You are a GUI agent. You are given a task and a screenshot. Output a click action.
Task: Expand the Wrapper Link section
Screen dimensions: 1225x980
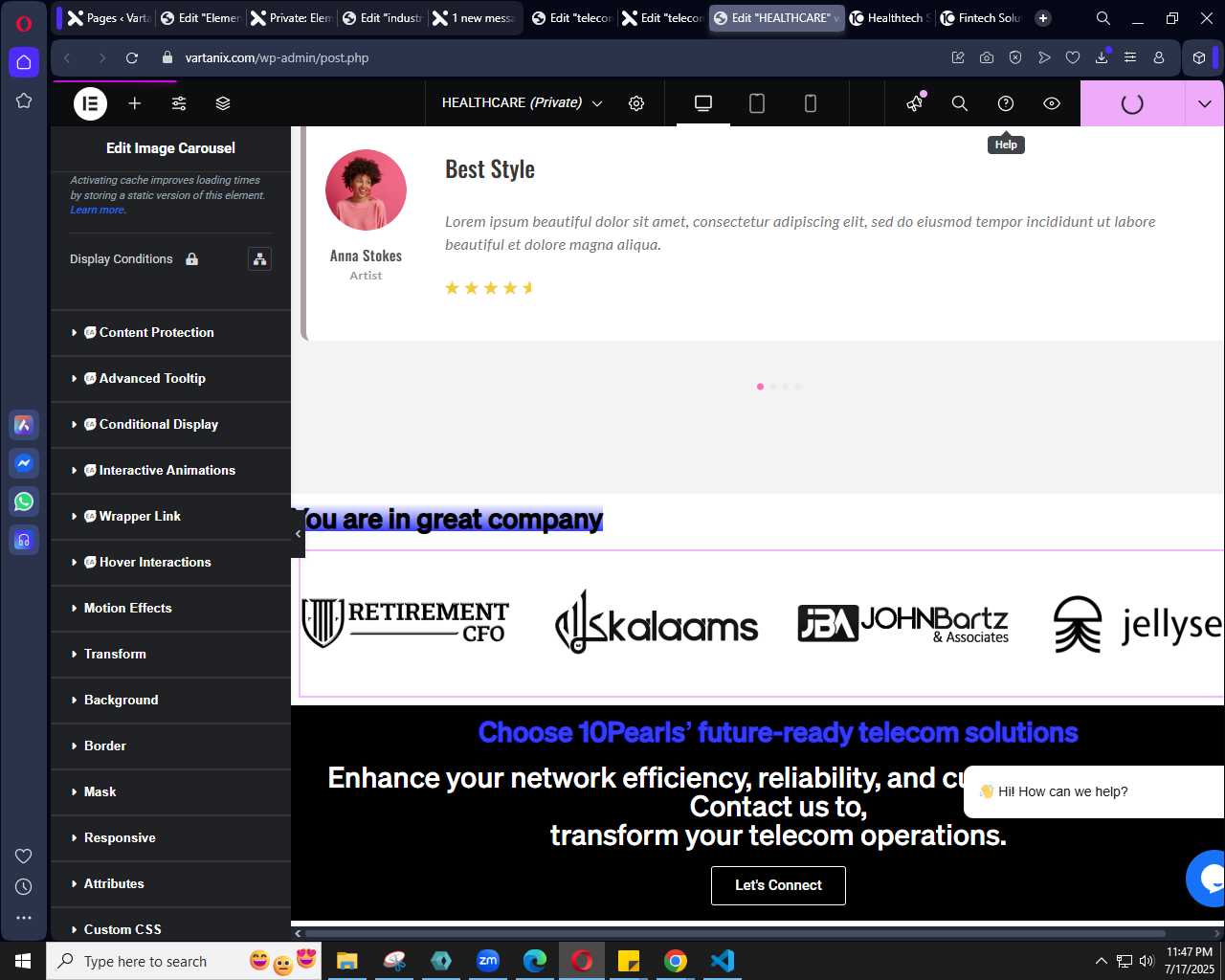170,516
